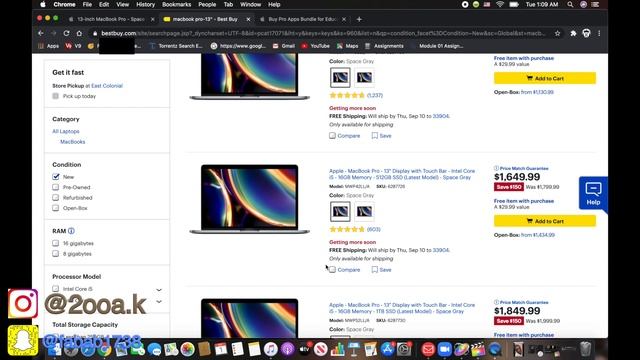Add the $1,649.99 MacBook Pro to cart
Screen dimensions: 640x360
544,221
